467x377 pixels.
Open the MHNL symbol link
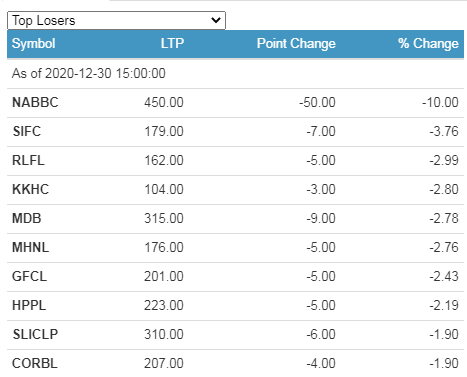coord(31,247)
